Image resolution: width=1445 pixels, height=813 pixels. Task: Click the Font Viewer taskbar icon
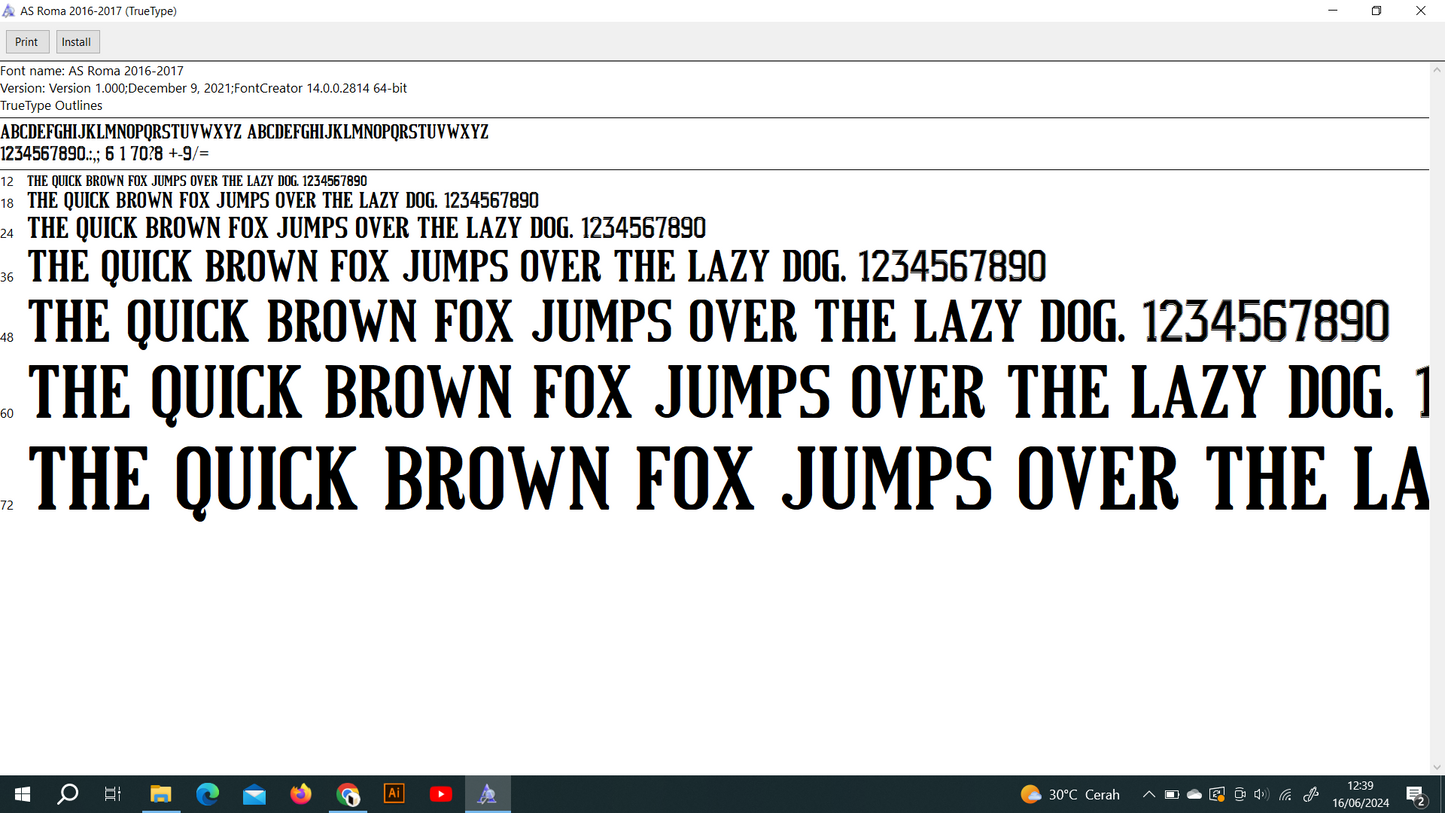487,794
